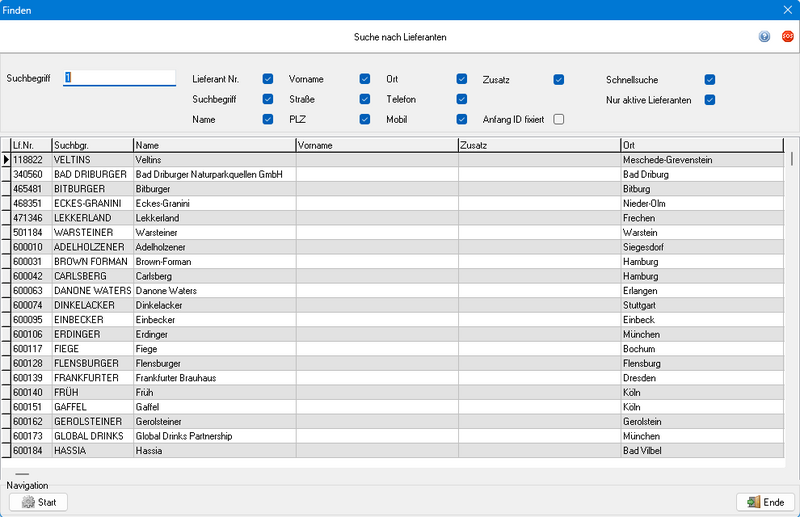The height and width of the screenshot is (517, 800).
Task: Click the Name column header
Action: pos(214,145)
